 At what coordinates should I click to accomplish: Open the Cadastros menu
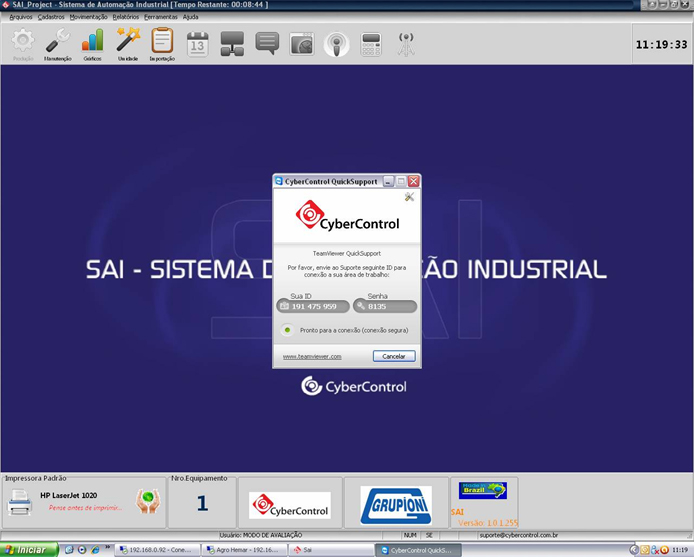click(x=51, y=17)
